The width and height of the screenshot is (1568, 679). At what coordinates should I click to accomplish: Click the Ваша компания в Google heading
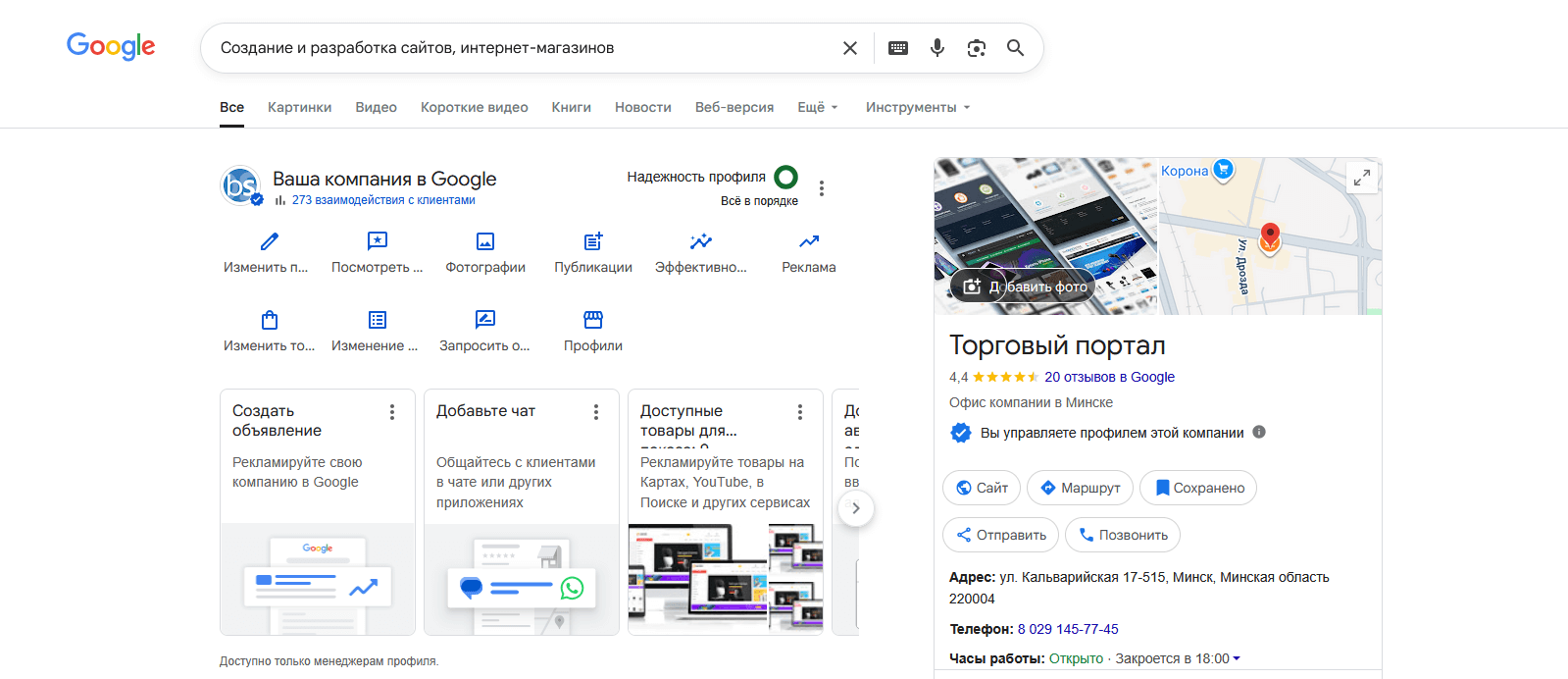pos(384,179)
